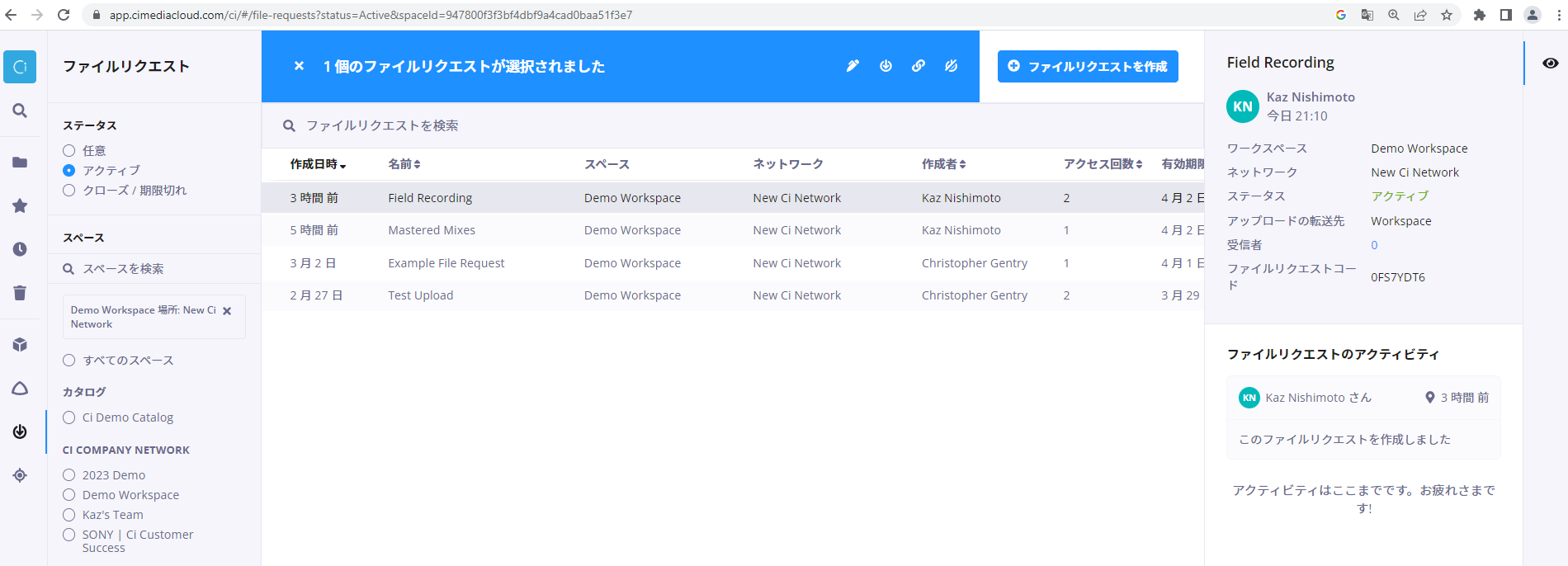
Task: Sort the table by 作成日時 column
Action: (318, 164)
